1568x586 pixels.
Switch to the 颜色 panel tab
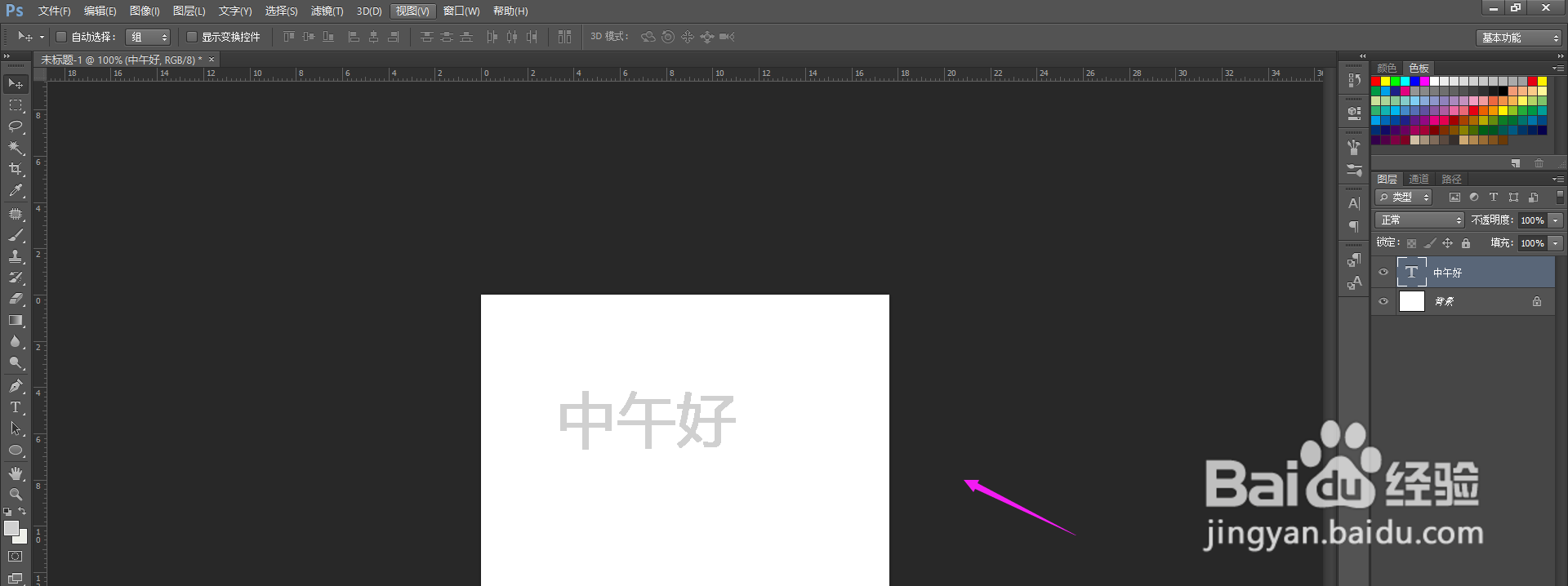(x=1386, y=68)
